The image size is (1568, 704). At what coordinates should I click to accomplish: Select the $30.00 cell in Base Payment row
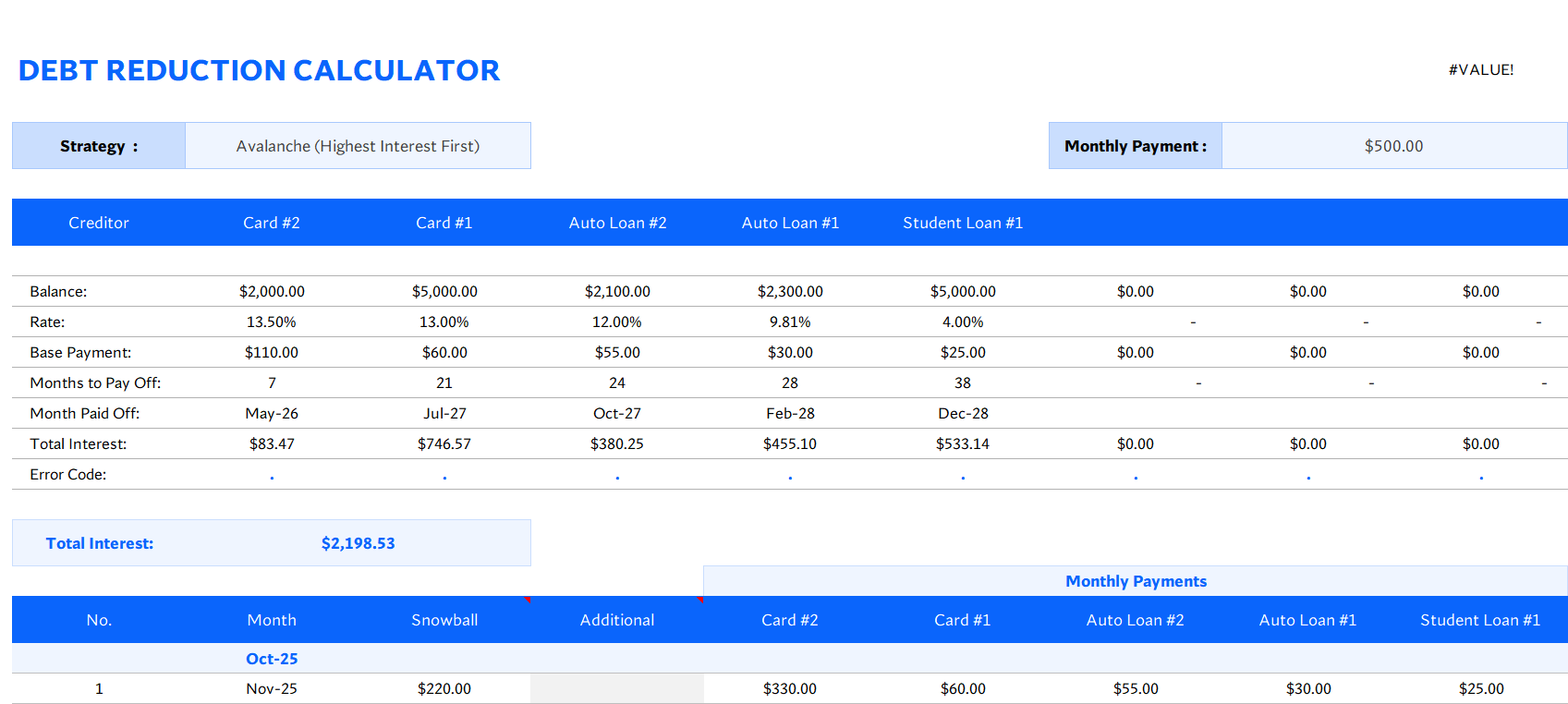pos(790,352)
